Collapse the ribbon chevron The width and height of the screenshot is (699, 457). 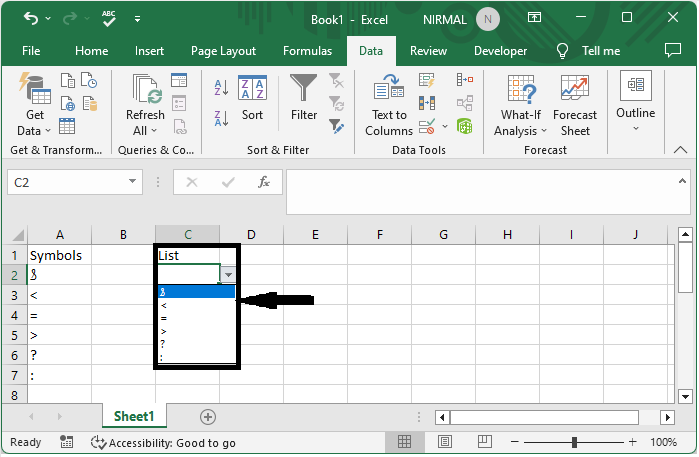[x=680, y=150]
